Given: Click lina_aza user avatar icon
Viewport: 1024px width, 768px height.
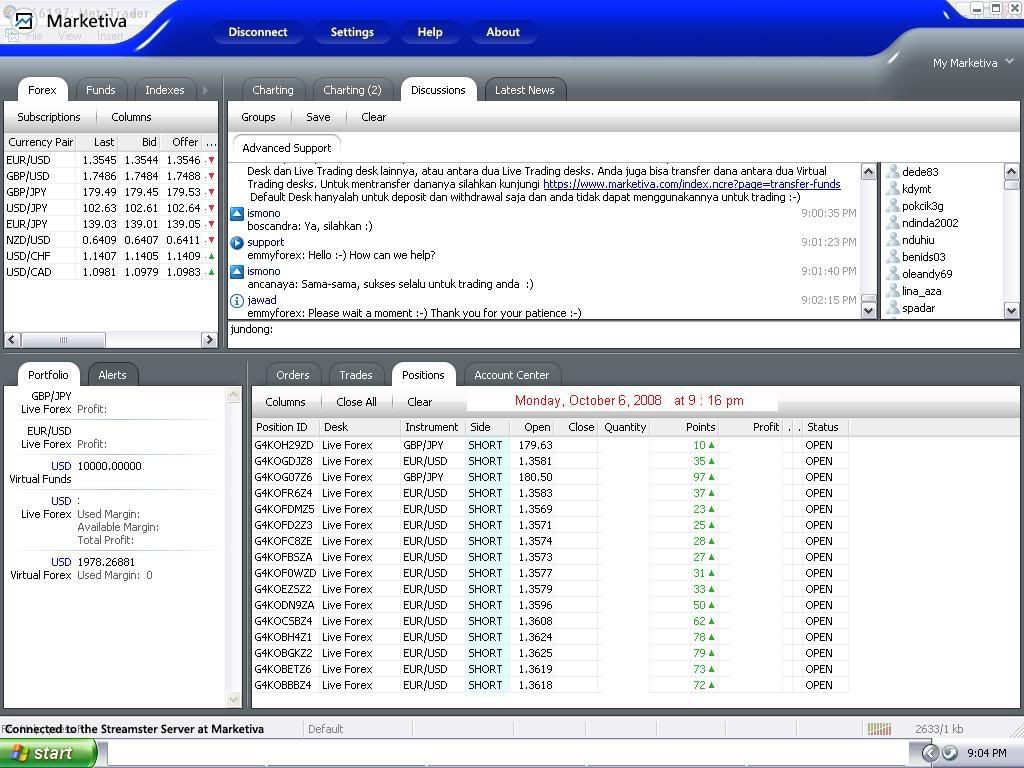Looking at the screenshot, I should click(893, 291).
